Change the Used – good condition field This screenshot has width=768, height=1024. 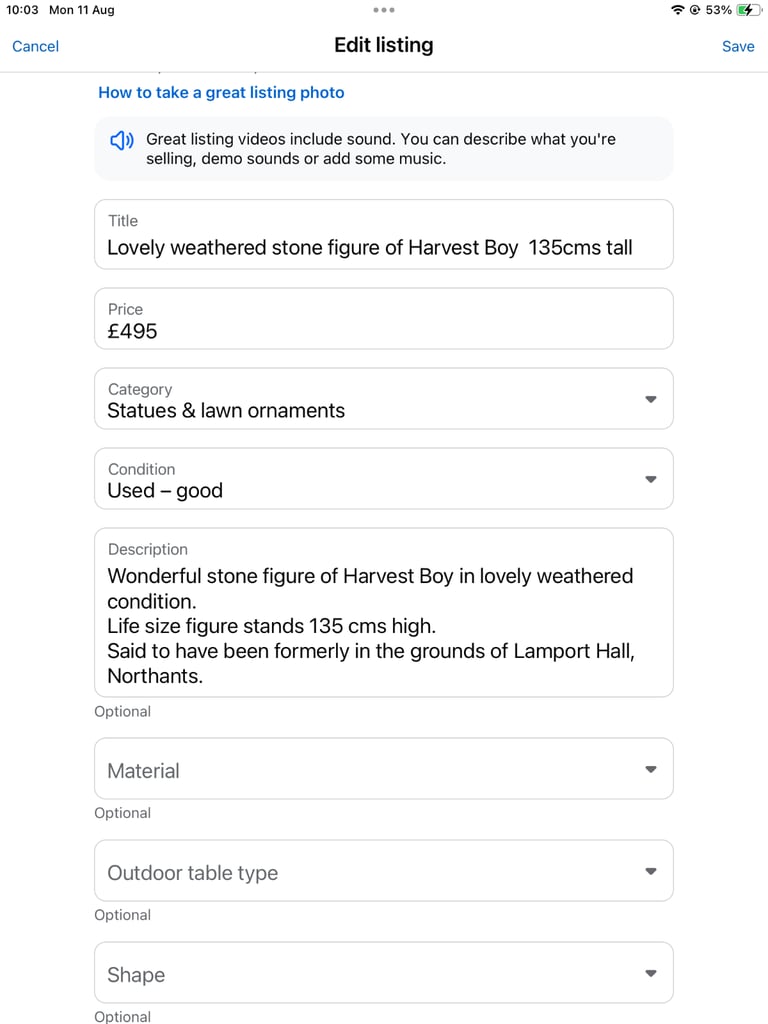tap(384, 479)
